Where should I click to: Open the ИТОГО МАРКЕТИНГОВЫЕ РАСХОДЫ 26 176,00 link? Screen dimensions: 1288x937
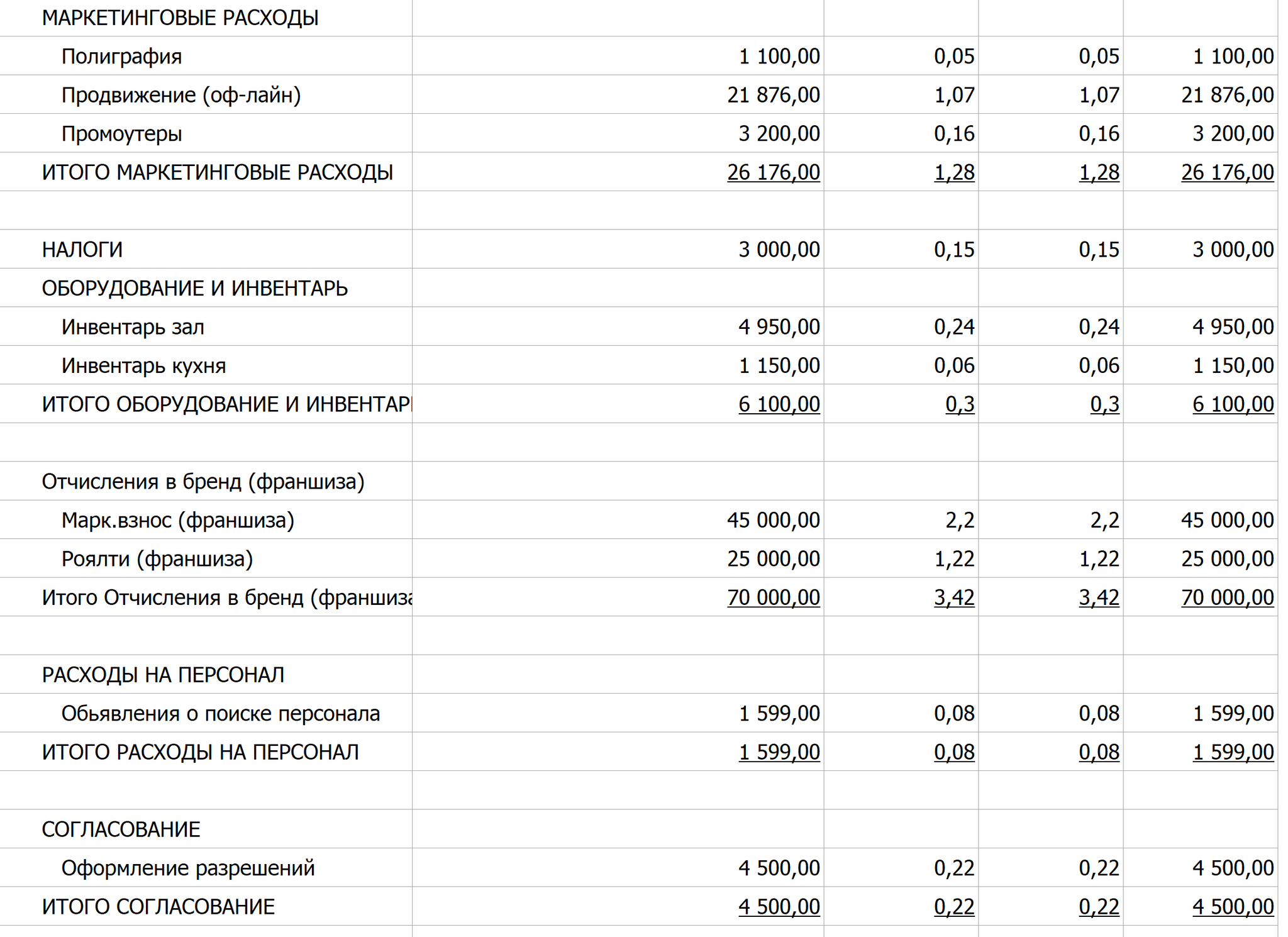pyautogui.click(x=773, y=172)
